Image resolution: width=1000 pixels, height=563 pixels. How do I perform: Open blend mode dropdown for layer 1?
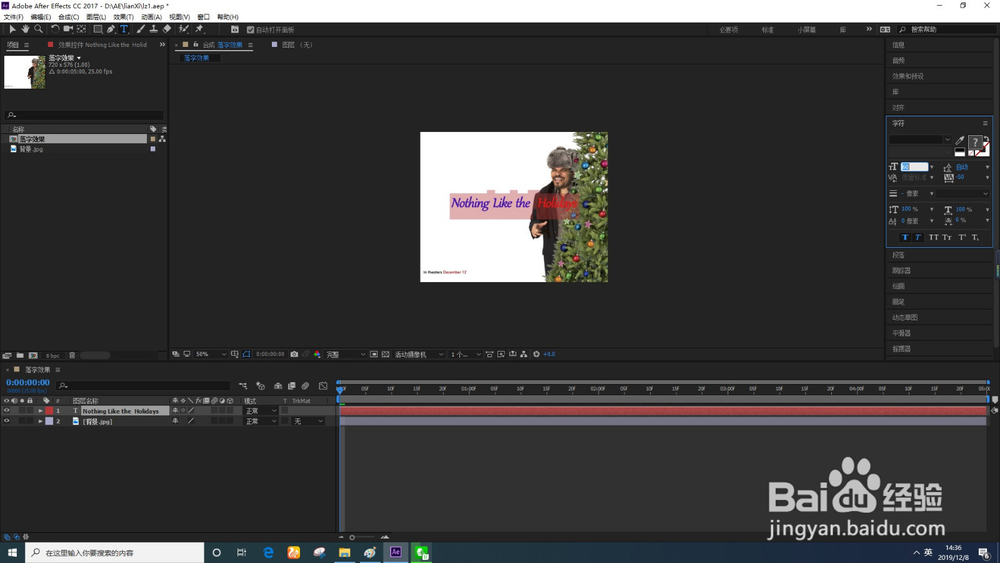point(261,411)
